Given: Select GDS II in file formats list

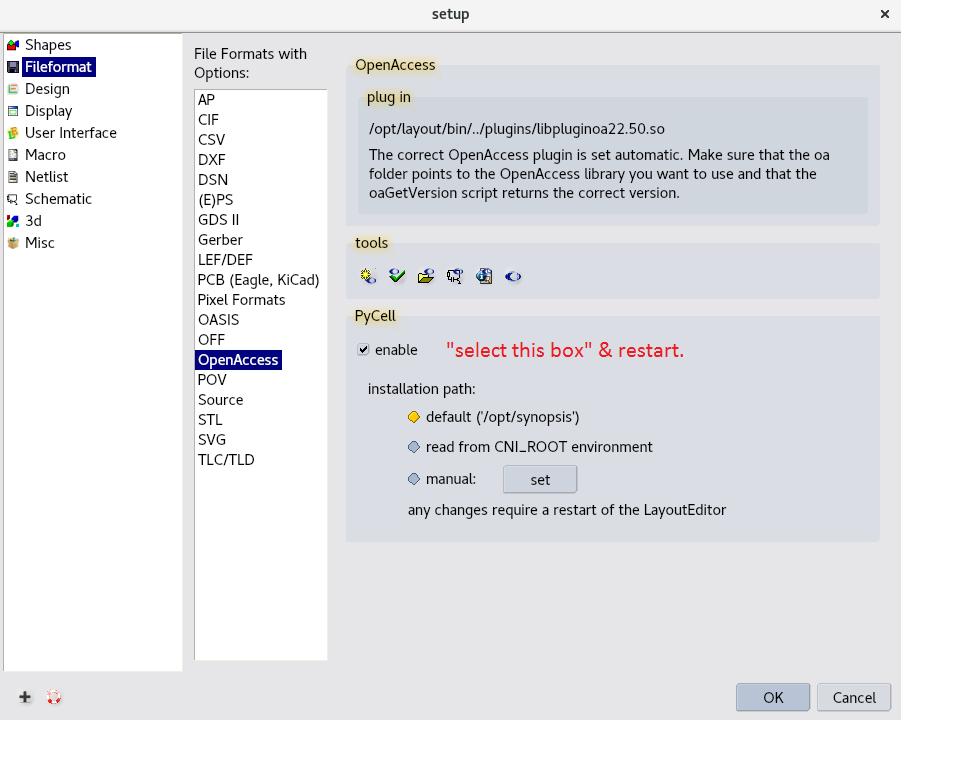Looking at the screenshot, I should click(x=218, y=220).
